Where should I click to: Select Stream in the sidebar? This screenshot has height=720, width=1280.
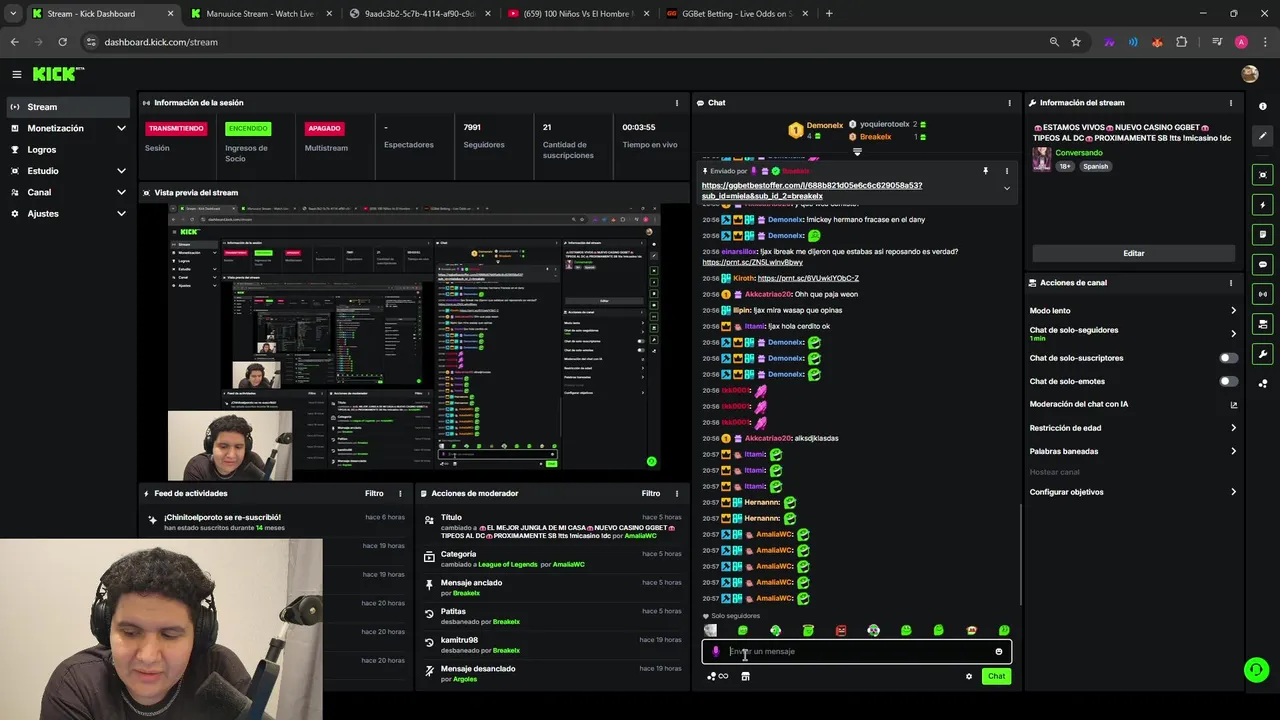pos(67,107)
